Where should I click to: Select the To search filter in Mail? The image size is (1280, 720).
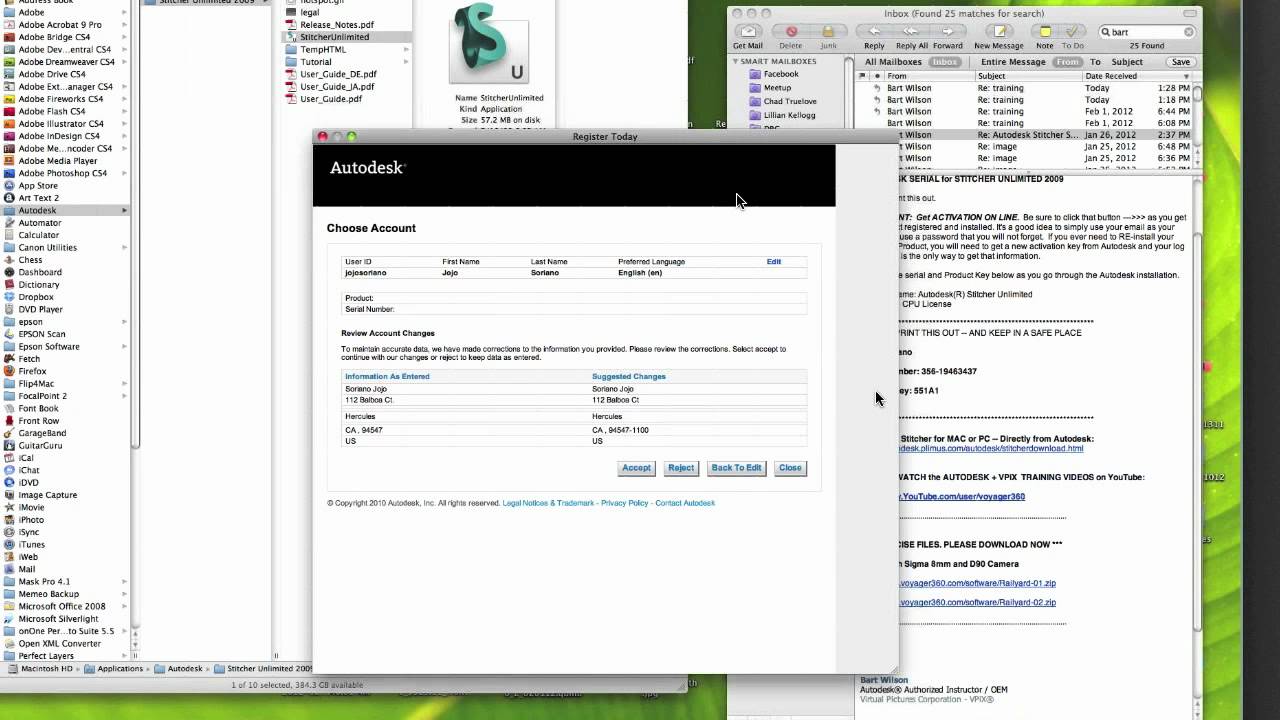(x=1095, y=62)
